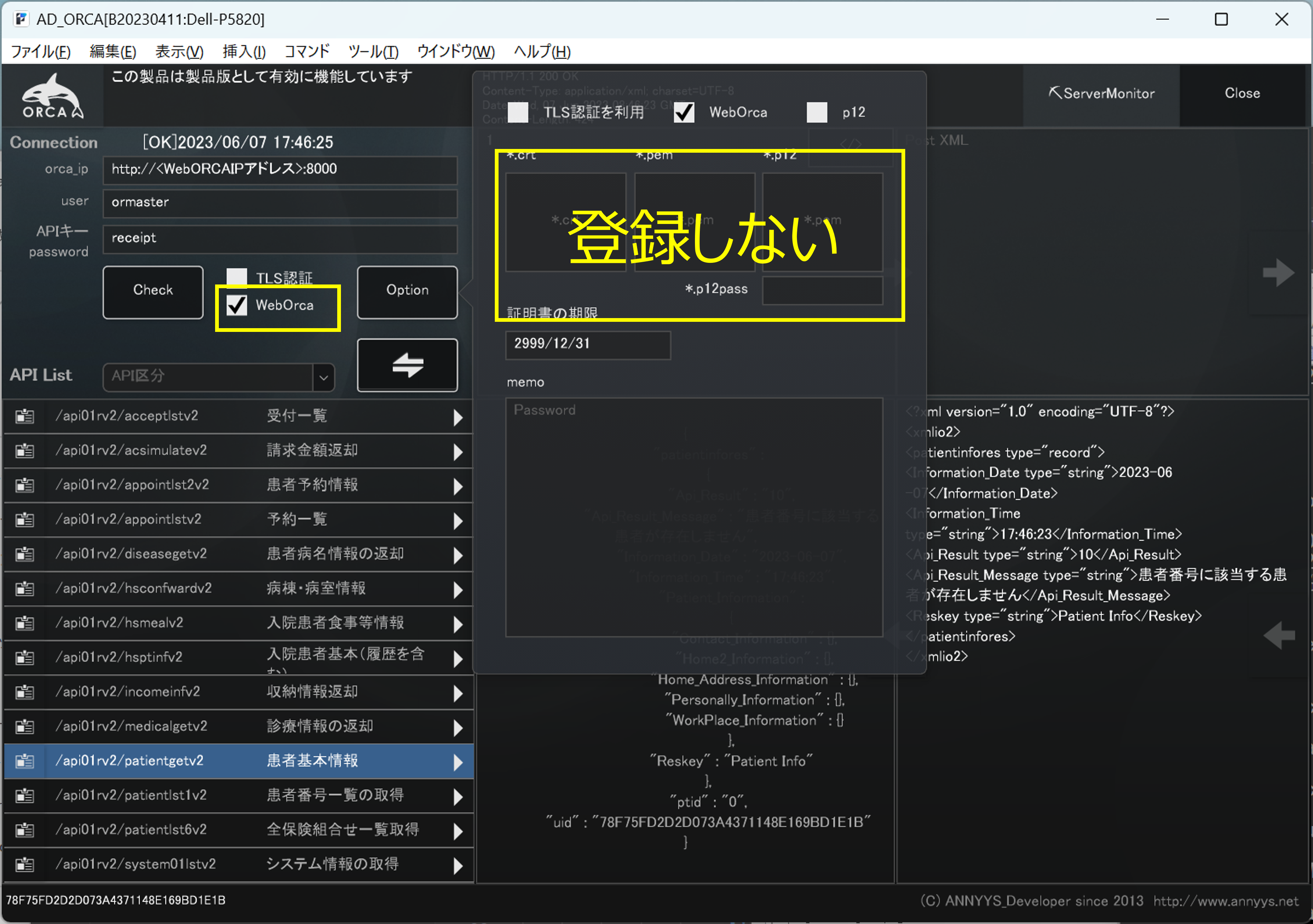1313x924 pixels.
Task: Click the icon for /api01rv2/patientgetv2 row
Action: [25, 761]
